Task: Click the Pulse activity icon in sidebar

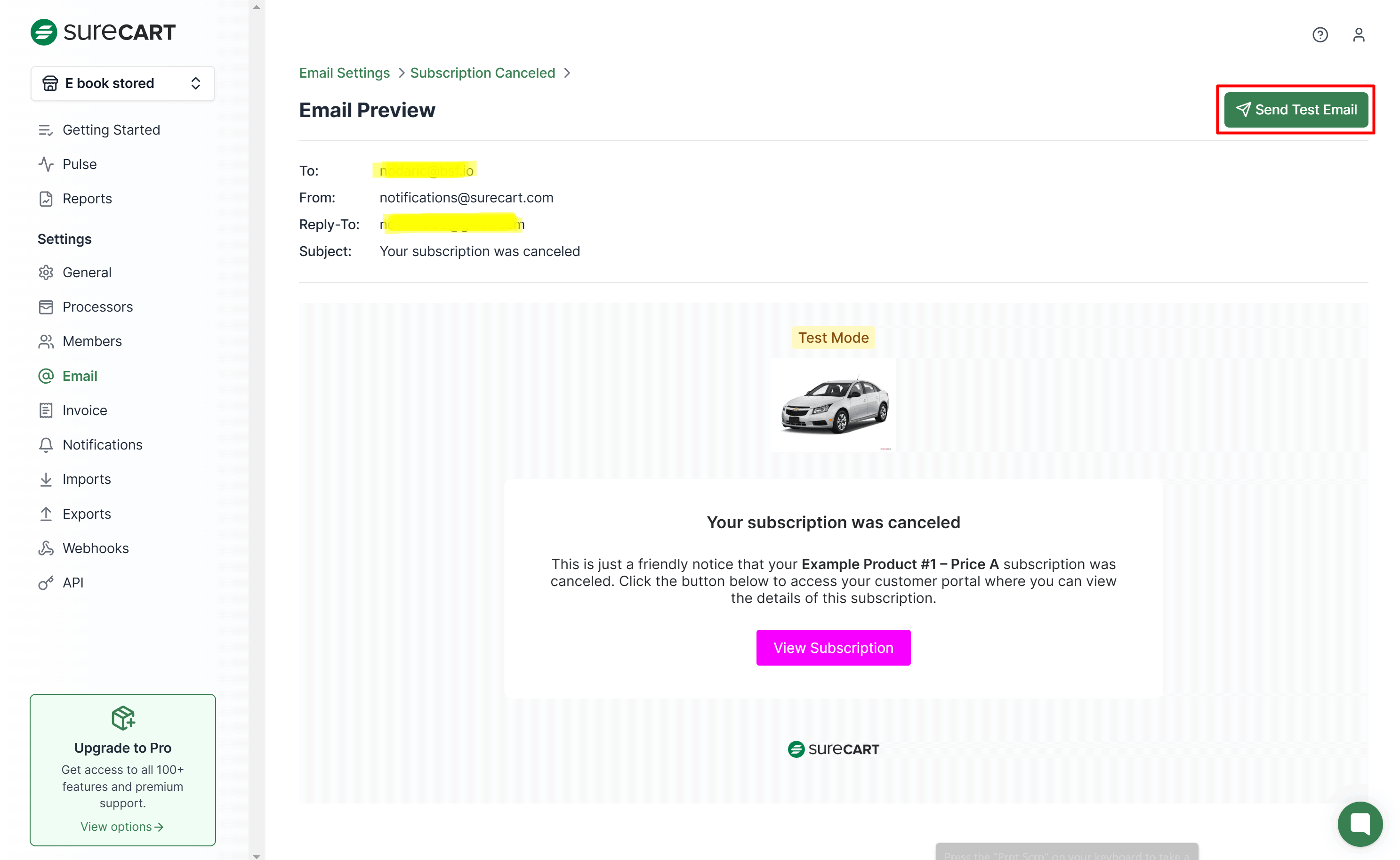Action: click(46, 164)
